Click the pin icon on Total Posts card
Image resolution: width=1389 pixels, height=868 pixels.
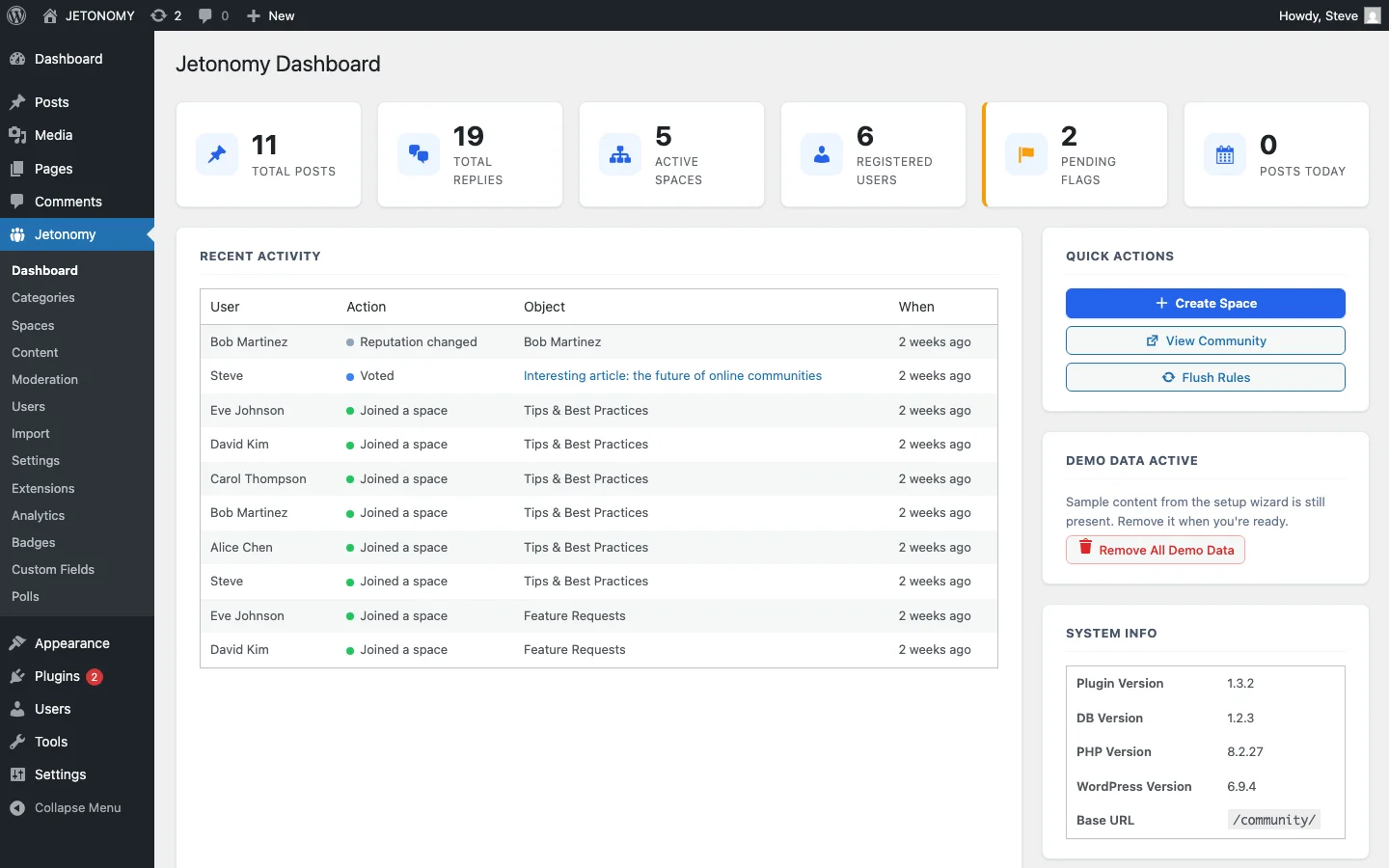click(x=216, y=154)
